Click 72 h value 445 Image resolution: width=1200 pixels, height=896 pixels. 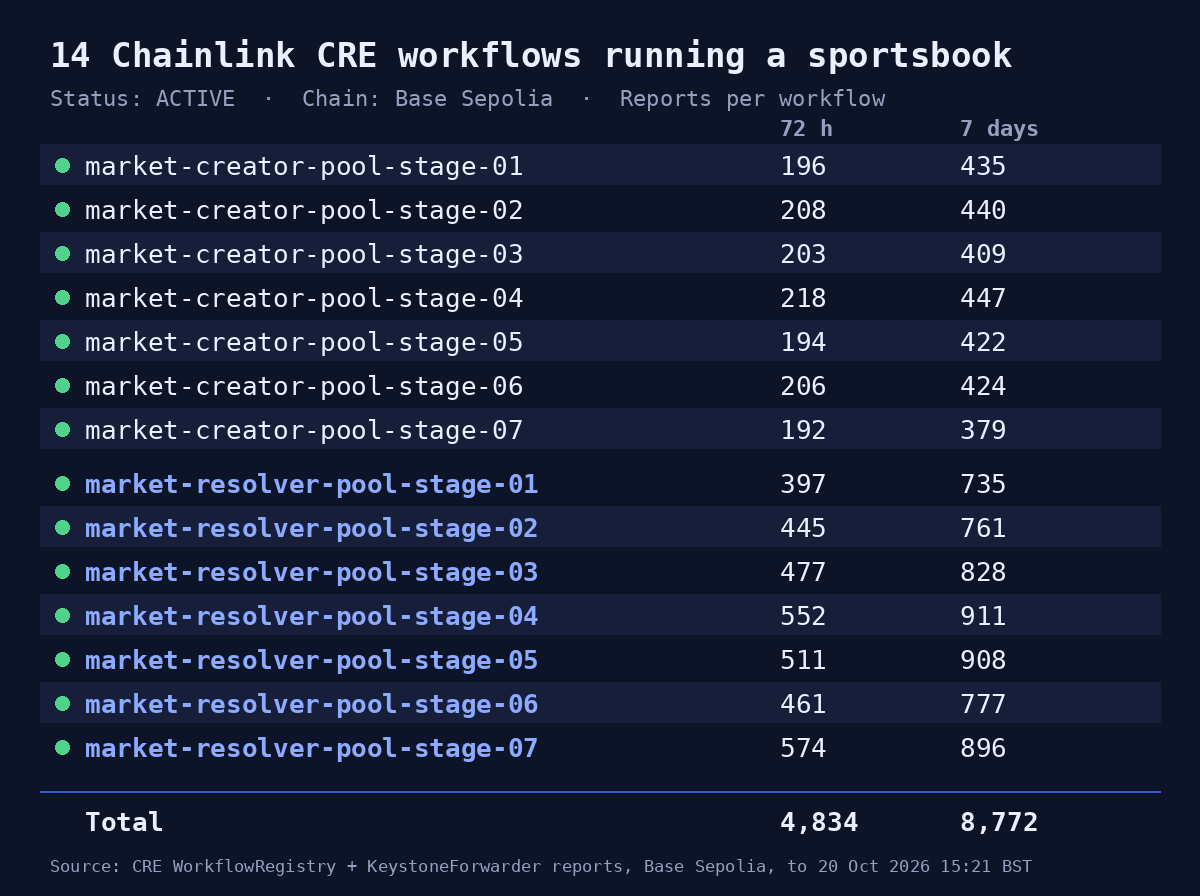803,529
